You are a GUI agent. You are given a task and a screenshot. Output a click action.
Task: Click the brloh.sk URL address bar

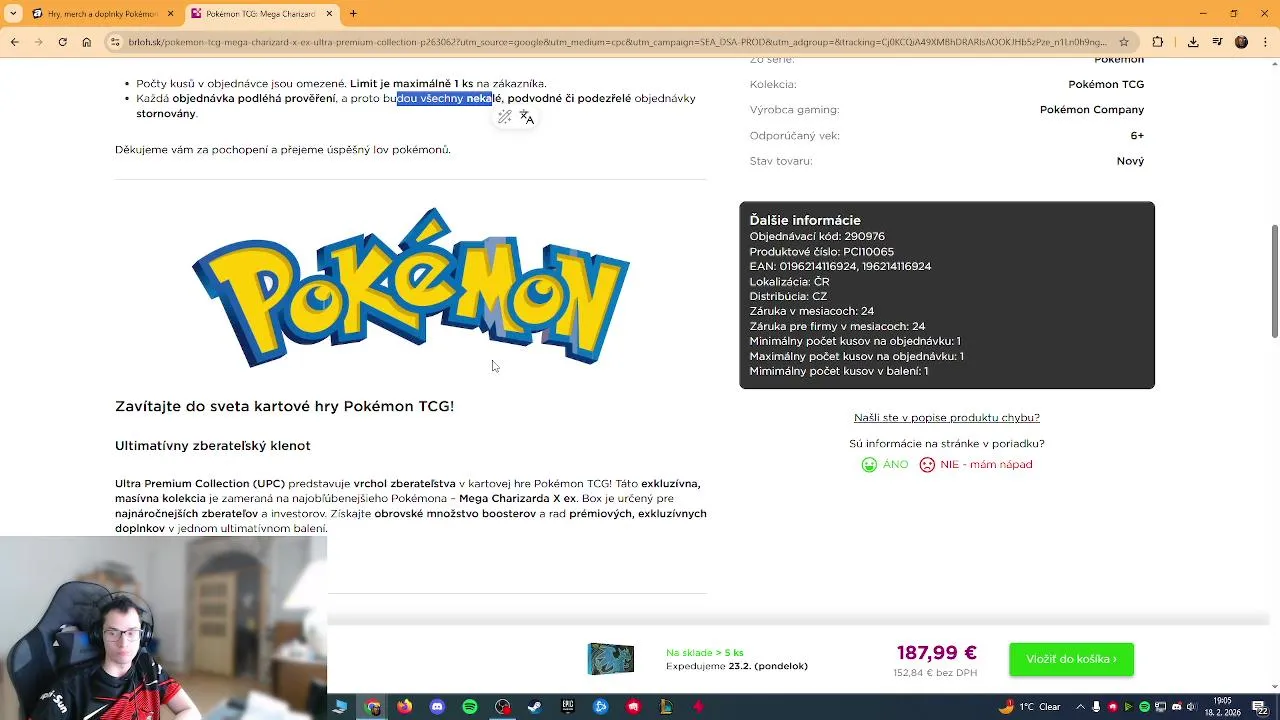click(618, 42)
